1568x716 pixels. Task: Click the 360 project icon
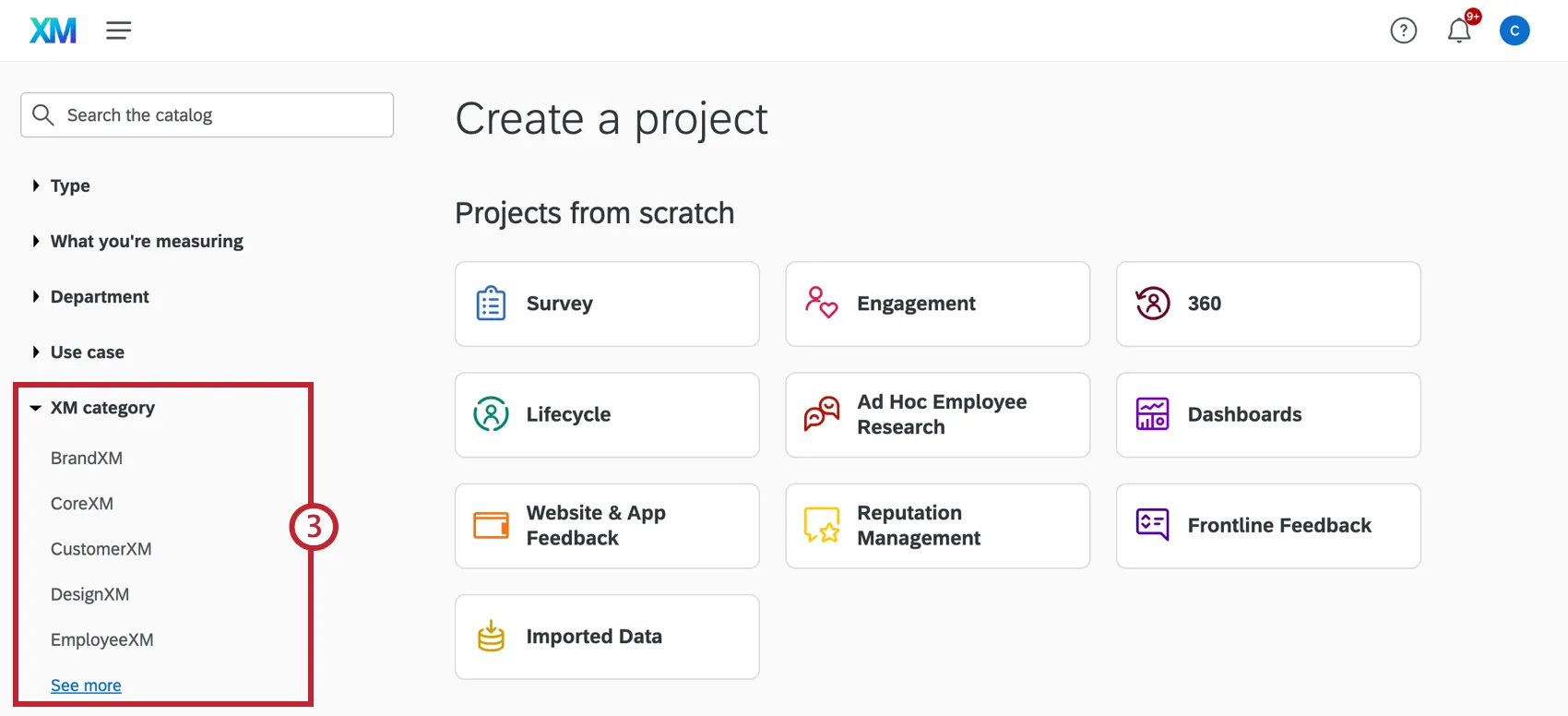click(1152, 304)
